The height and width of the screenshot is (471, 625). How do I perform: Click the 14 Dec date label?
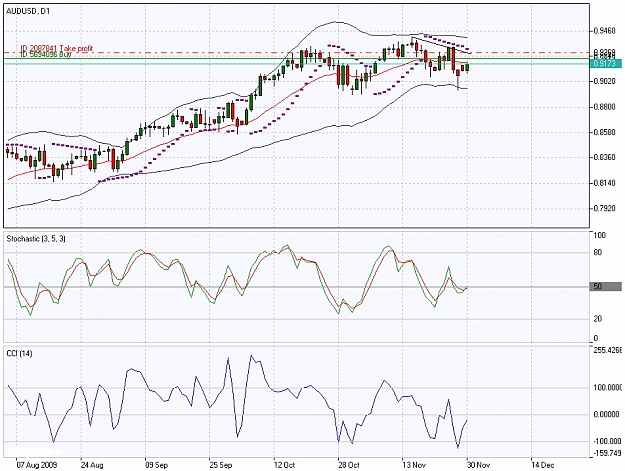pos(542,465)
